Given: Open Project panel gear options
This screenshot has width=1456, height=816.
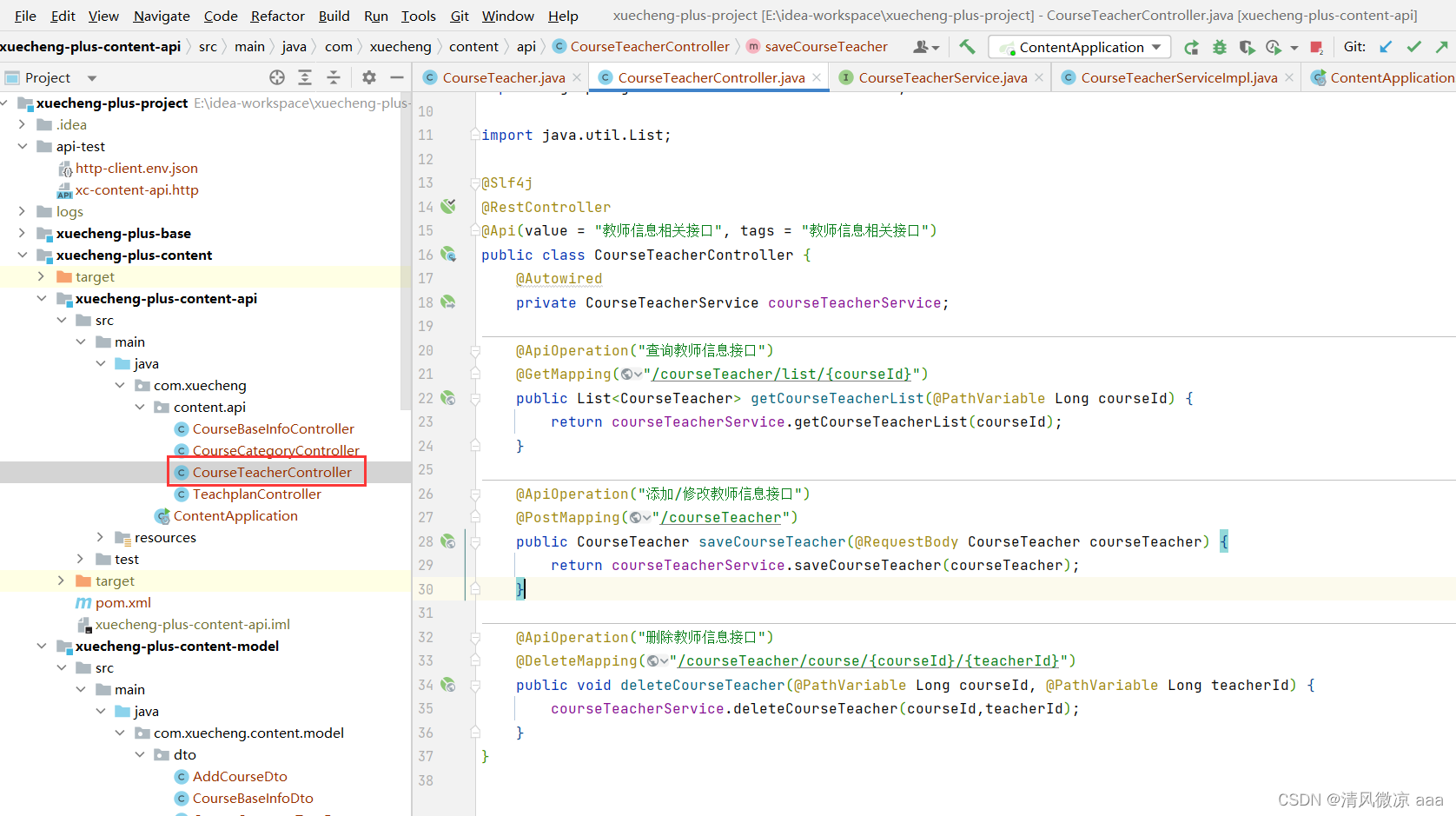Looking at the screenshot, I should point(369,77).
